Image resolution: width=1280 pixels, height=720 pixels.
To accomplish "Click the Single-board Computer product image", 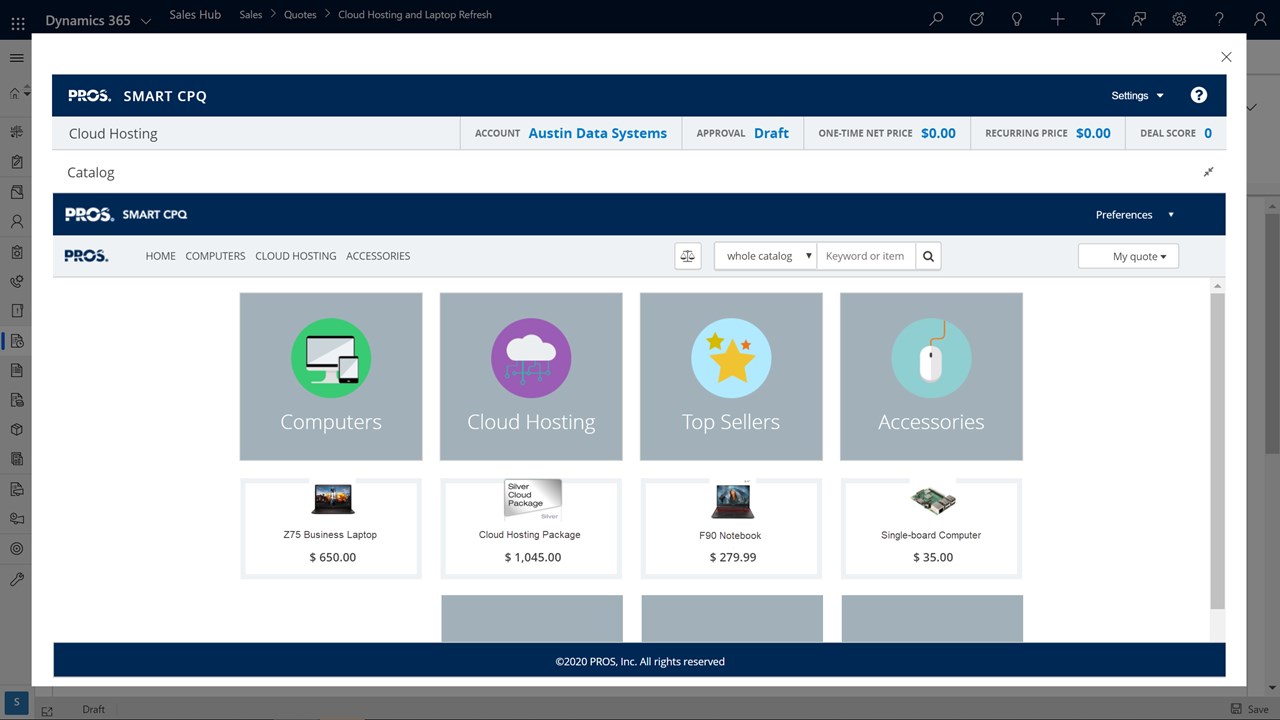I will 933,500.
